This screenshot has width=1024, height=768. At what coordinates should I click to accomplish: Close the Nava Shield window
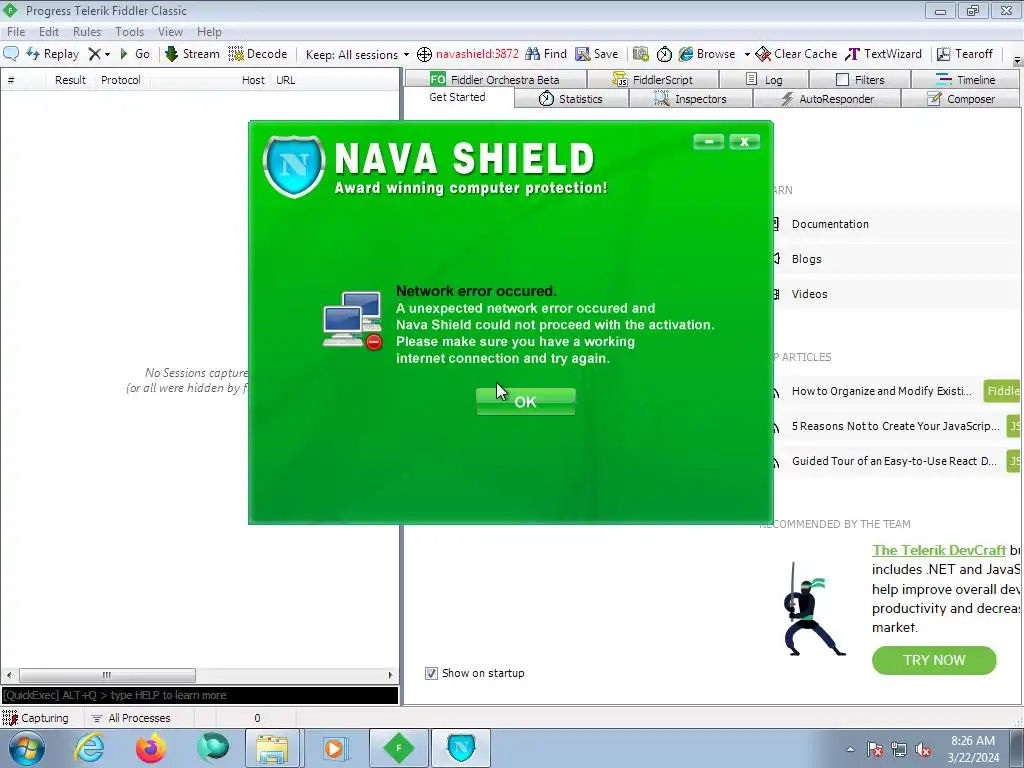[744, 142]
